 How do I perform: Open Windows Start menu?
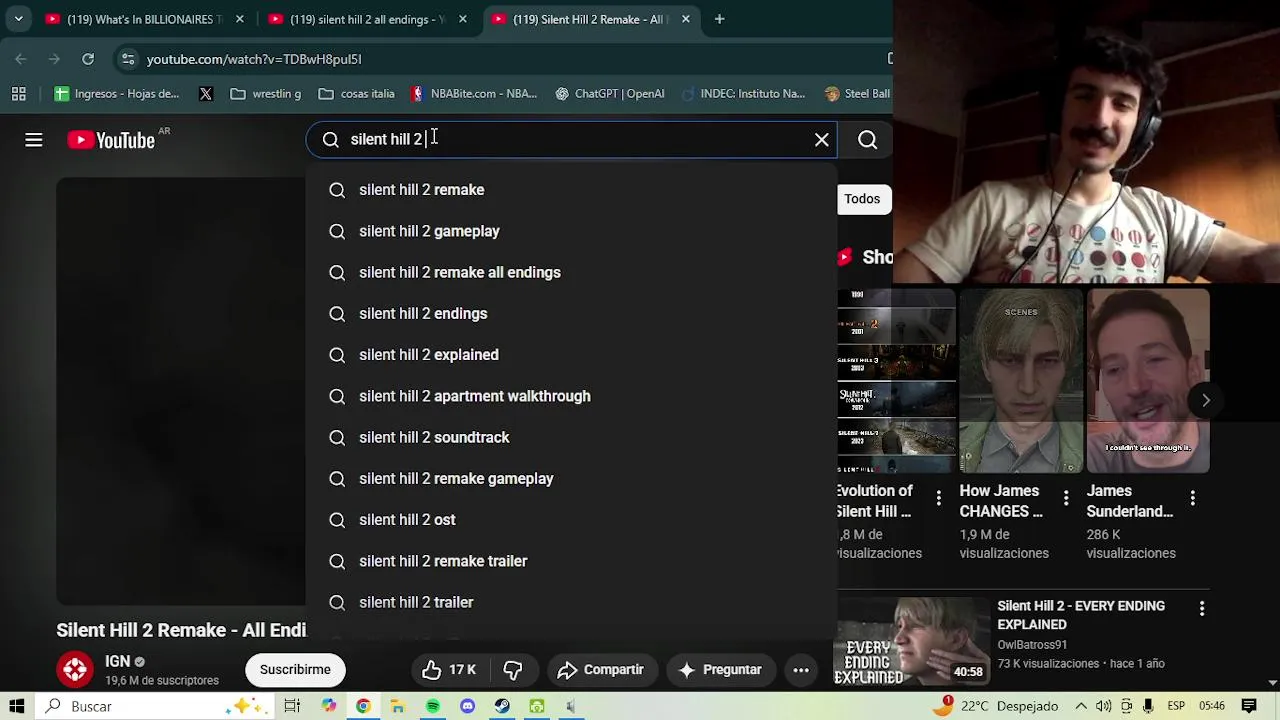(17, 706)
